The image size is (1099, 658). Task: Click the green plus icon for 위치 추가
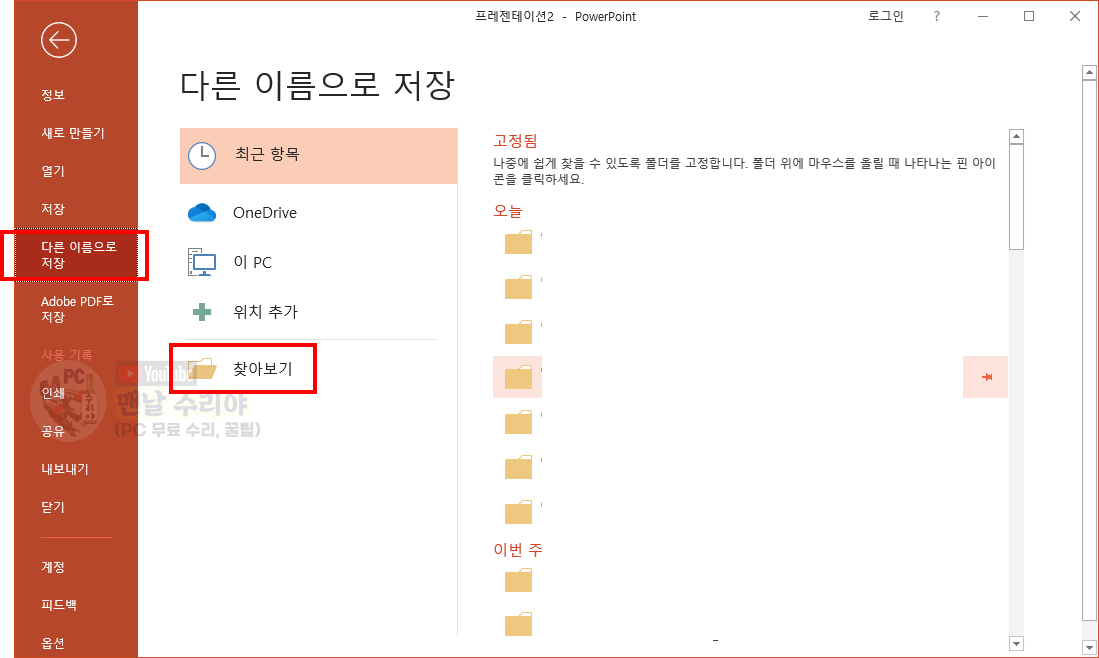point(202,312)
